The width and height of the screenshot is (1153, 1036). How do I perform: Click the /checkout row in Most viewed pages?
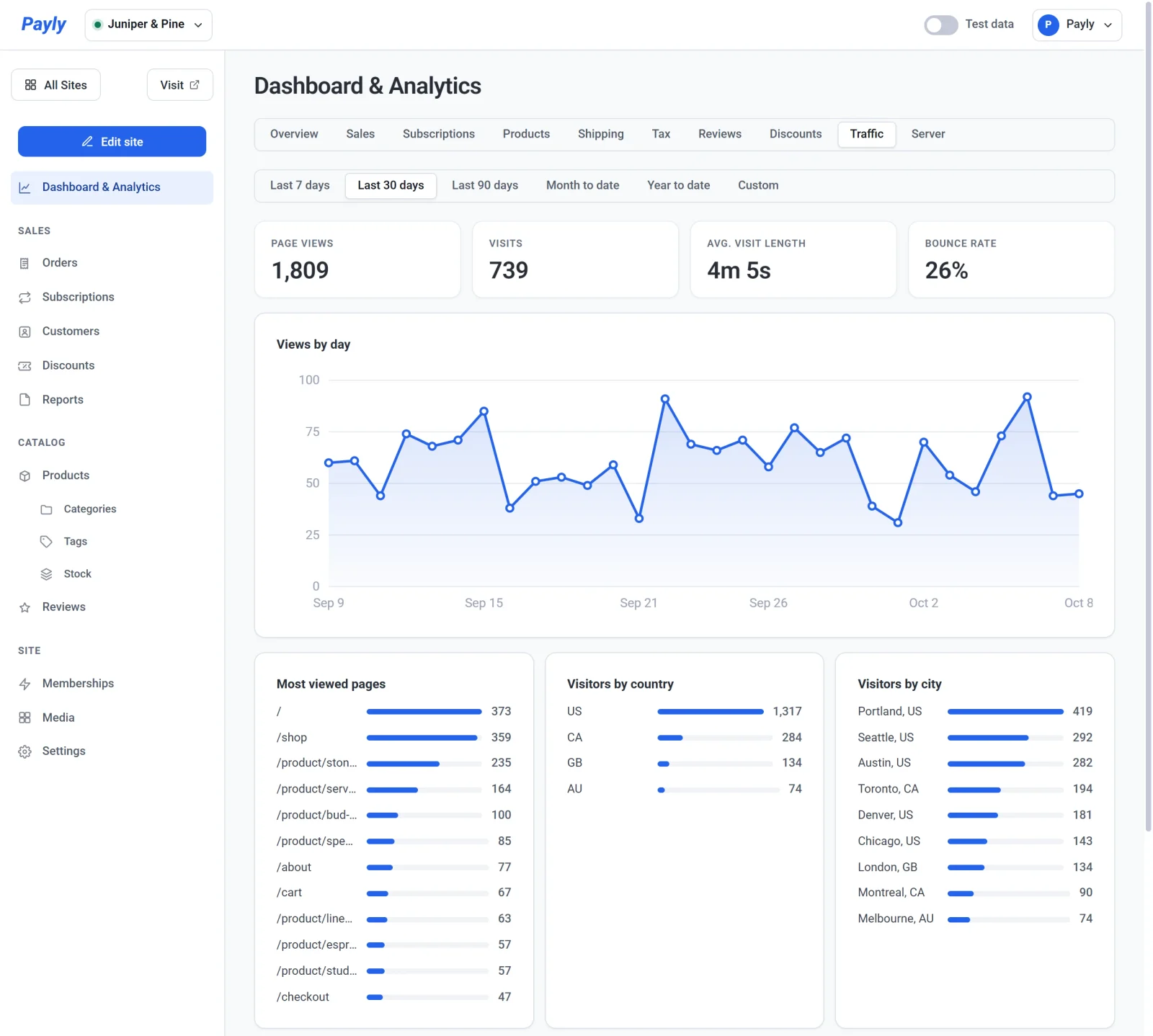(x=393, y=997)
